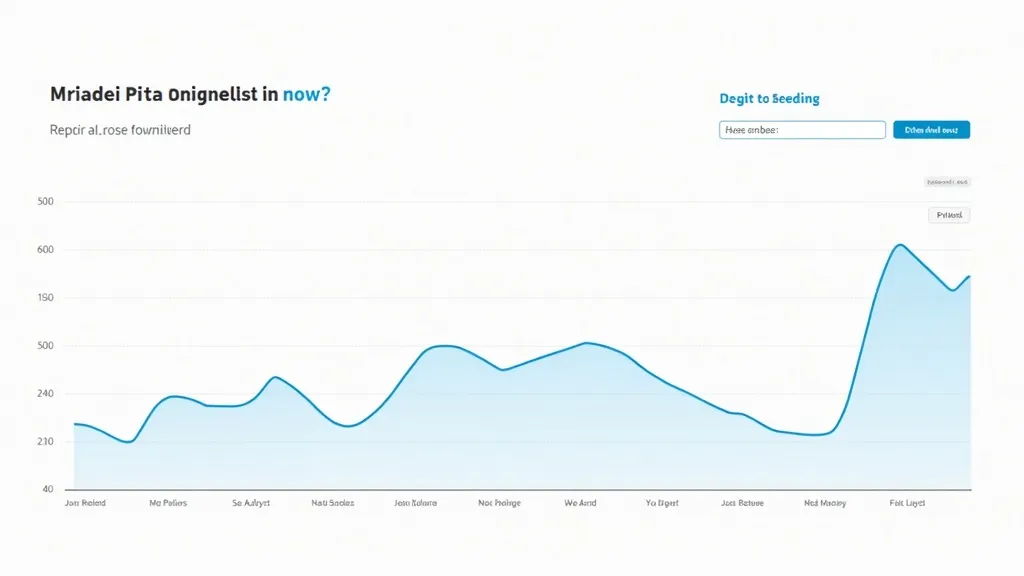The height and width of the screenshot is (576, 1024).
Task: Click the "So Aulryct" x-axis label
Action: tap(251, 503)
